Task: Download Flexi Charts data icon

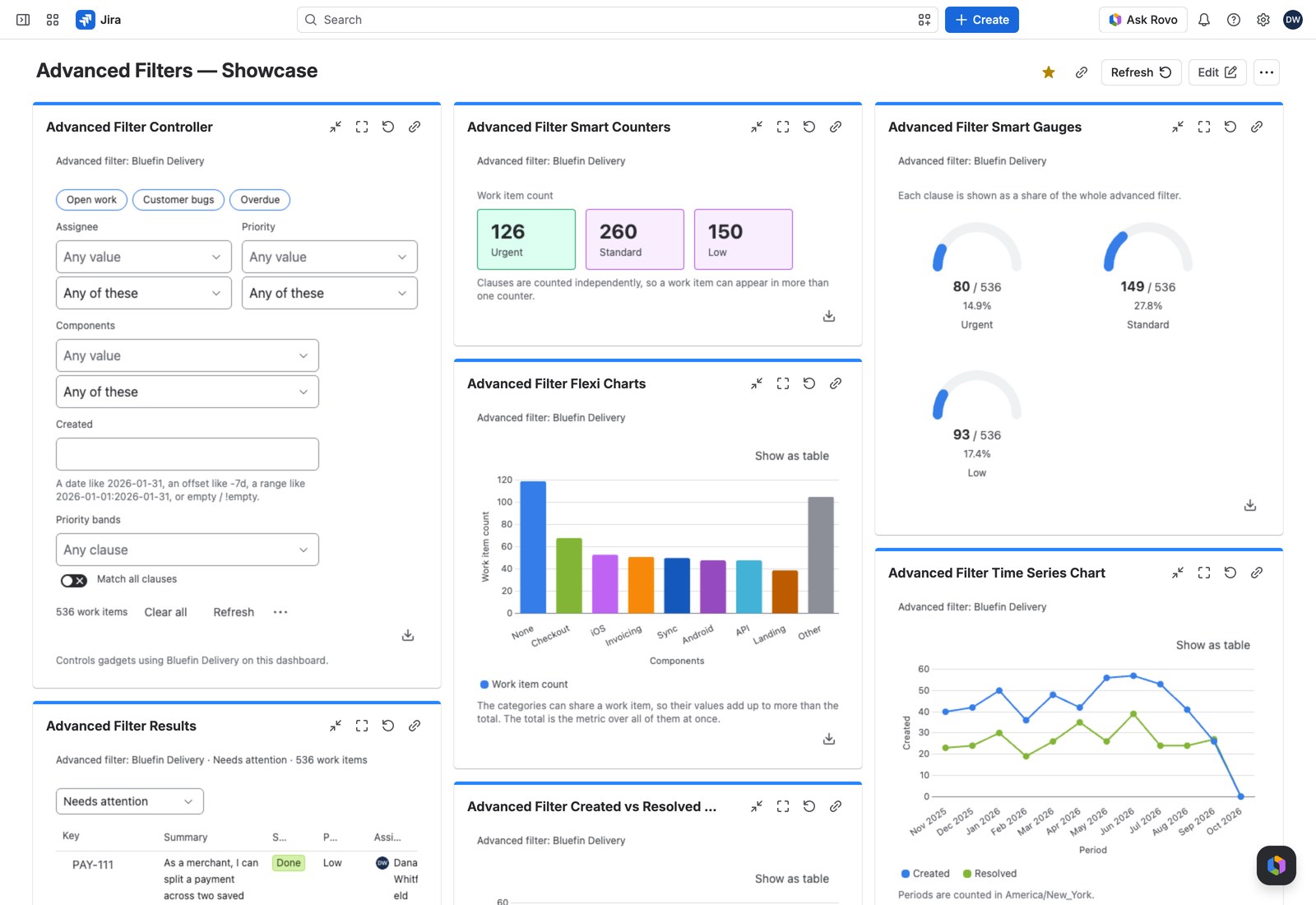Action: pos(829,739)
